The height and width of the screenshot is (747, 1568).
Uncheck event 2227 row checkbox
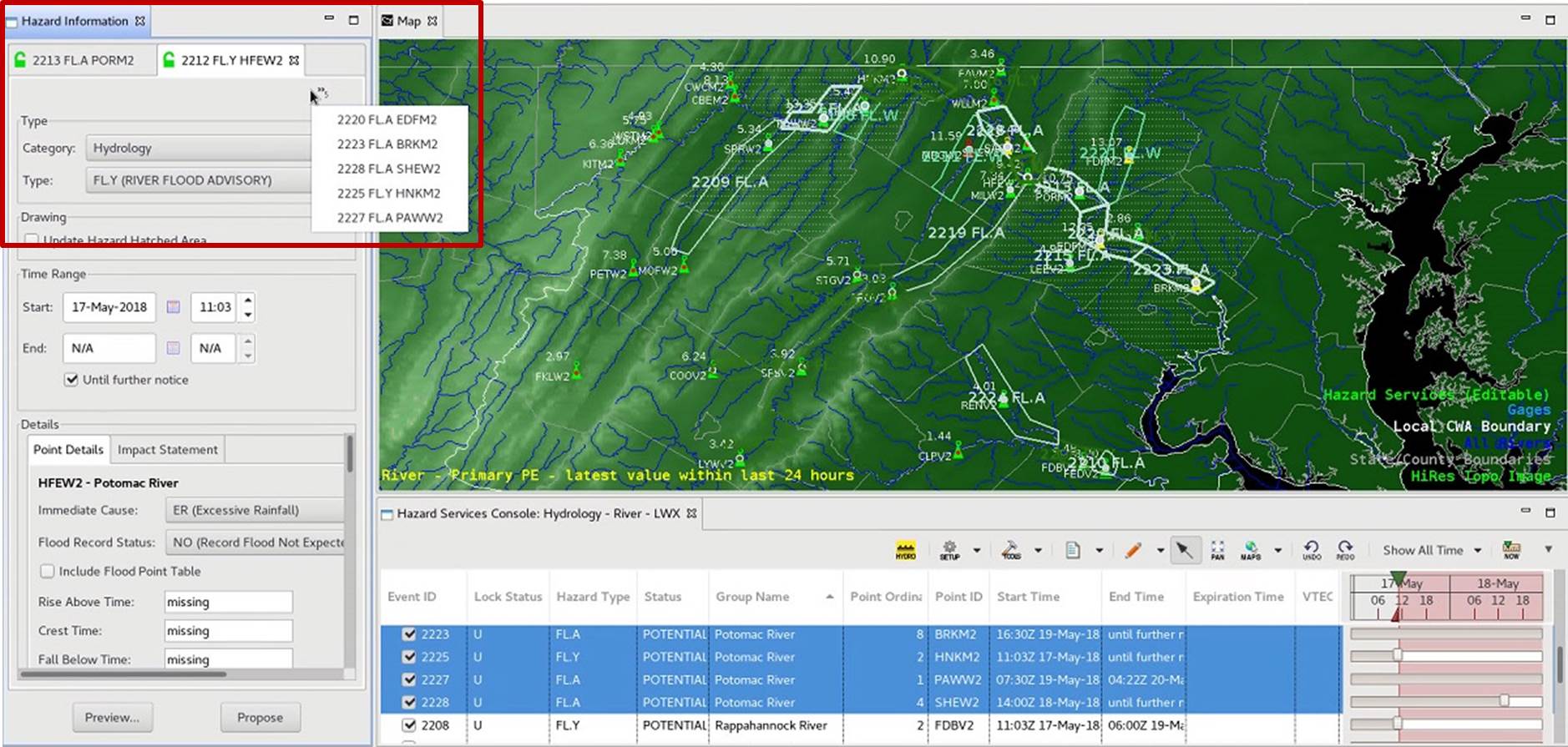point(409,679)
